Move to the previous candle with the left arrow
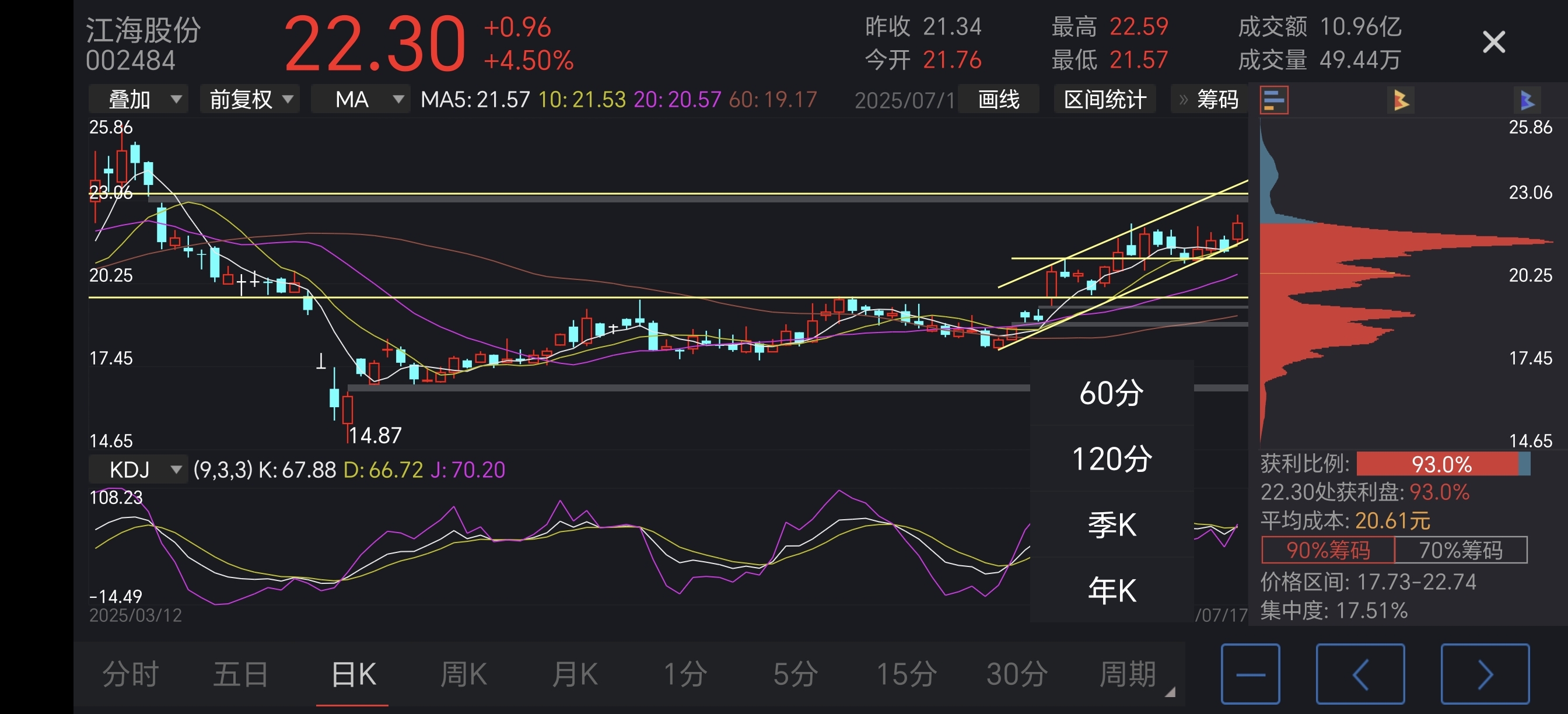Viewport: 1568px width, 714px height. pos(1360,674)
